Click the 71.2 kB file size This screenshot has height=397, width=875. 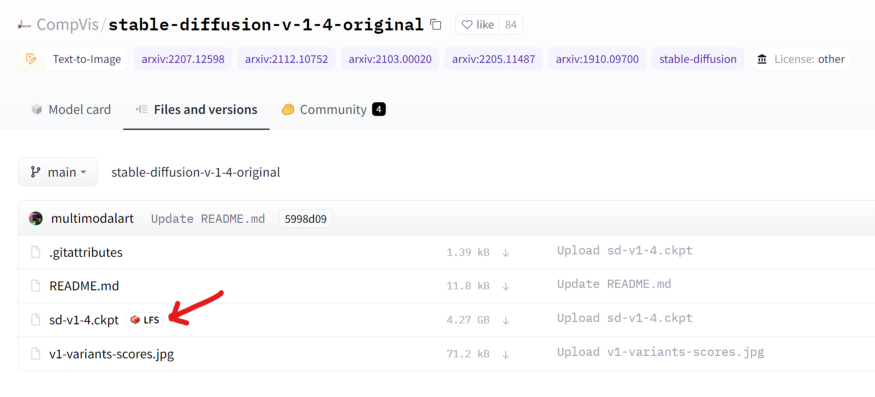(x=468, y=355)
